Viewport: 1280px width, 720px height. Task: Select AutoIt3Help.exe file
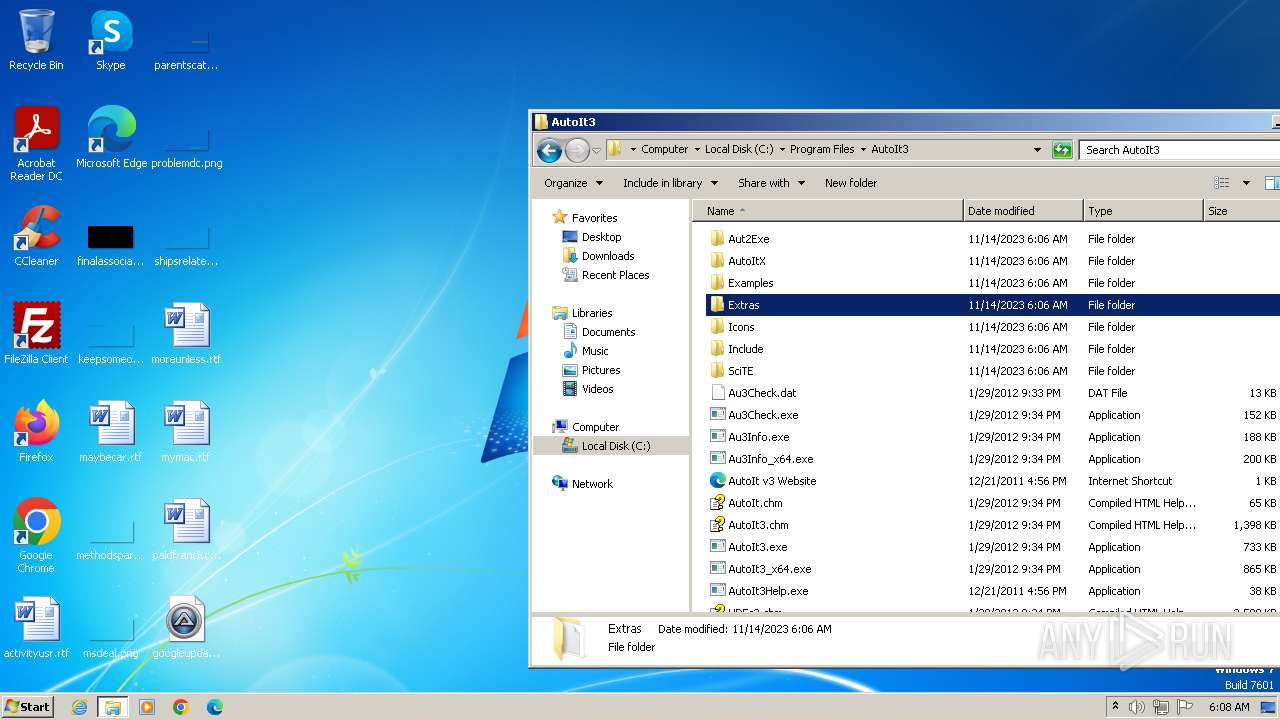(x=767, y=591)
